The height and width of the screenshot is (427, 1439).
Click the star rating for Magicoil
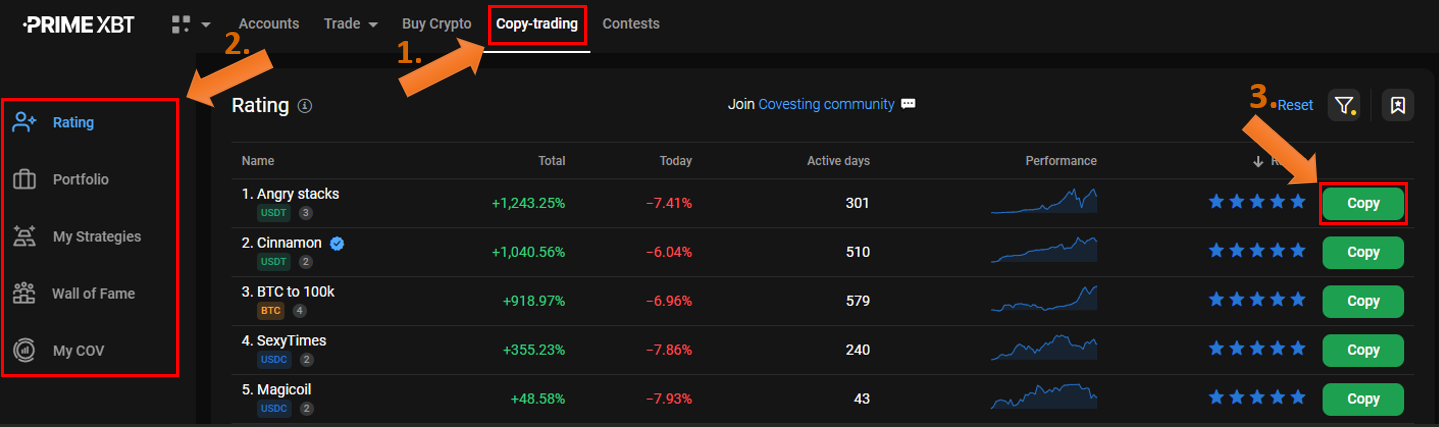[x=1257, y=398]
